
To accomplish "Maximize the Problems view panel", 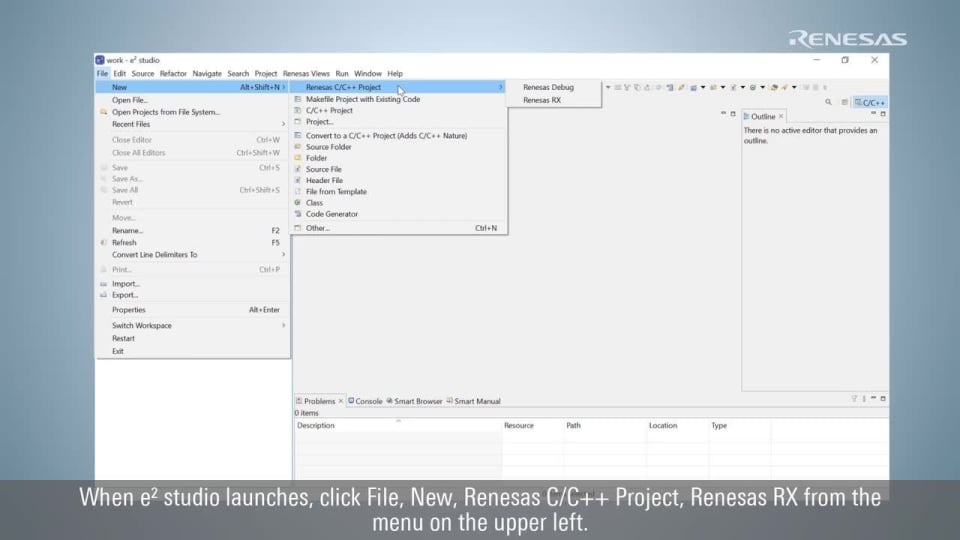I will (x=883, y=399).
